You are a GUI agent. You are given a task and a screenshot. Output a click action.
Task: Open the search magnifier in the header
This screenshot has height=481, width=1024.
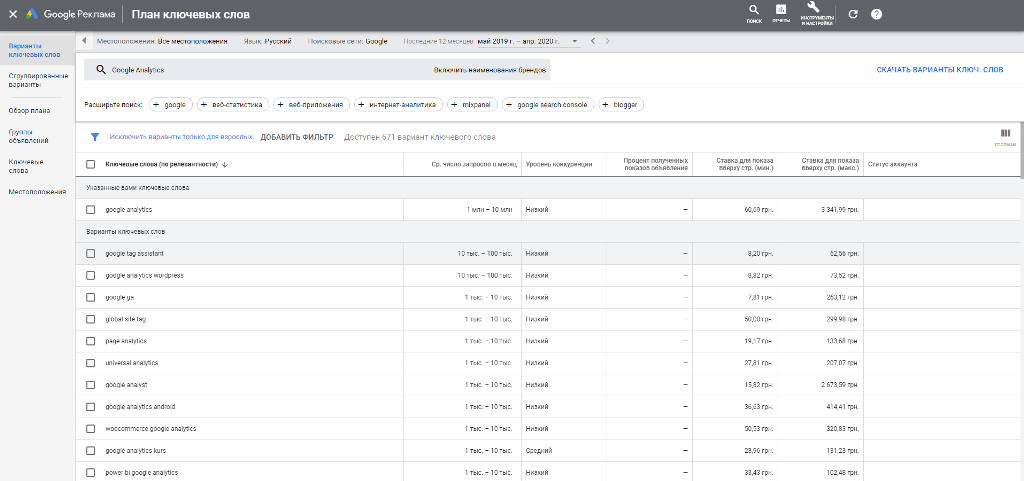(x=754, y=12)
